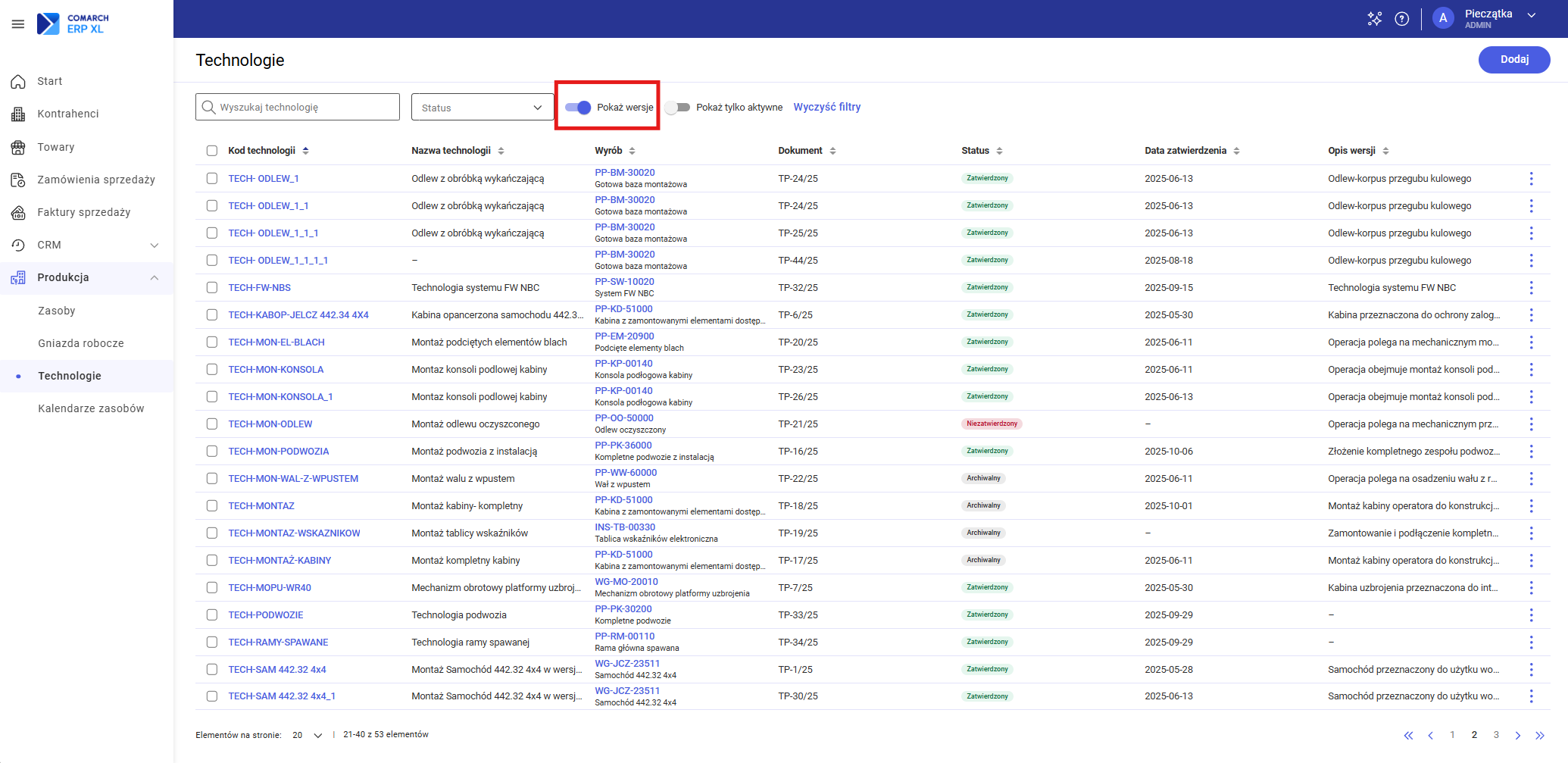
Task: Open Kontrahenci in the sidebar
Action: (68, 114)
